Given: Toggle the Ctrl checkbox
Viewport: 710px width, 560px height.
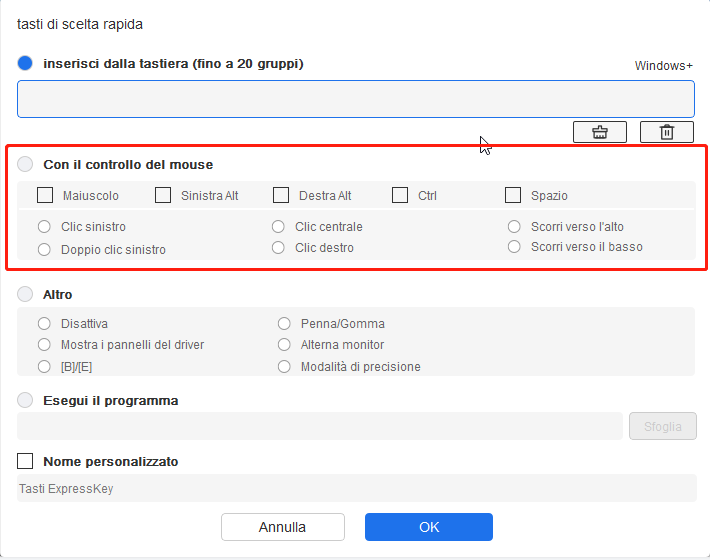Looking at the screenshot, I should 400,195.
